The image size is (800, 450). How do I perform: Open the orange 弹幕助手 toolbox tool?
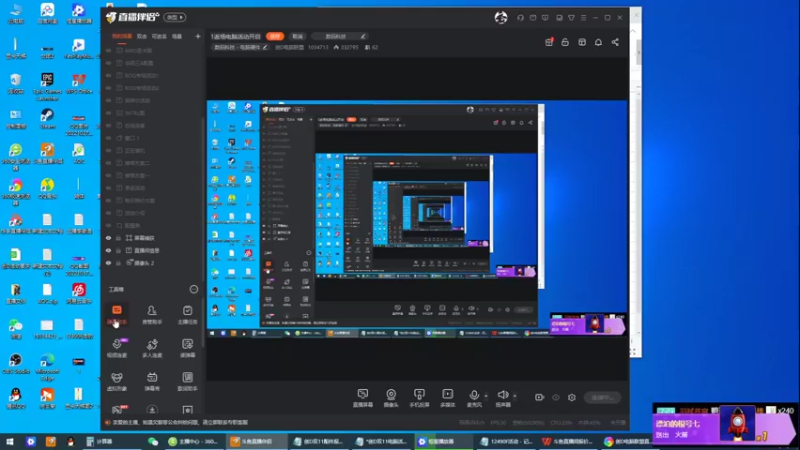coord(117,314)
